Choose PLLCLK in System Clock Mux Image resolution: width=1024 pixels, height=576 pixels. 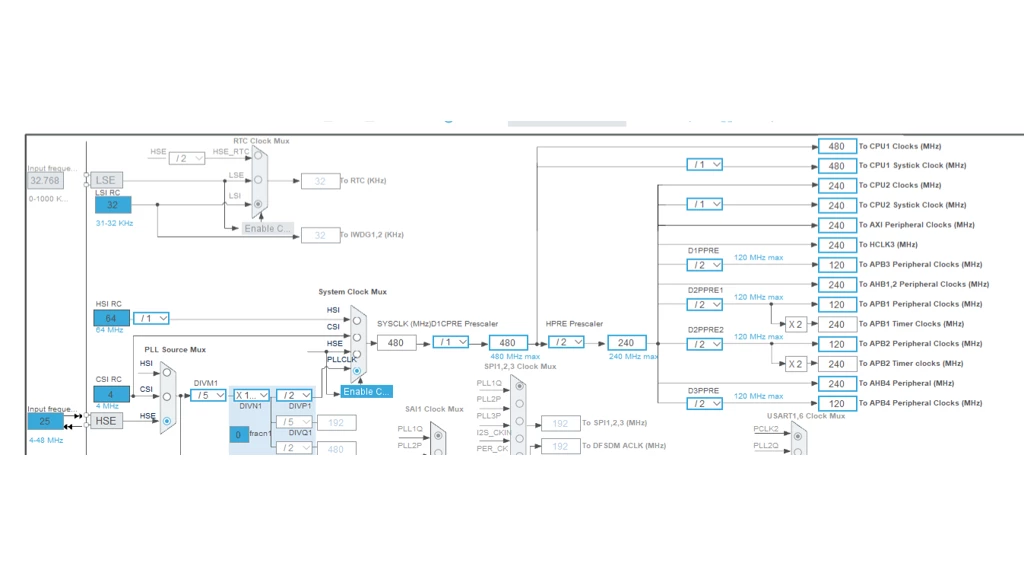(357, 370)
